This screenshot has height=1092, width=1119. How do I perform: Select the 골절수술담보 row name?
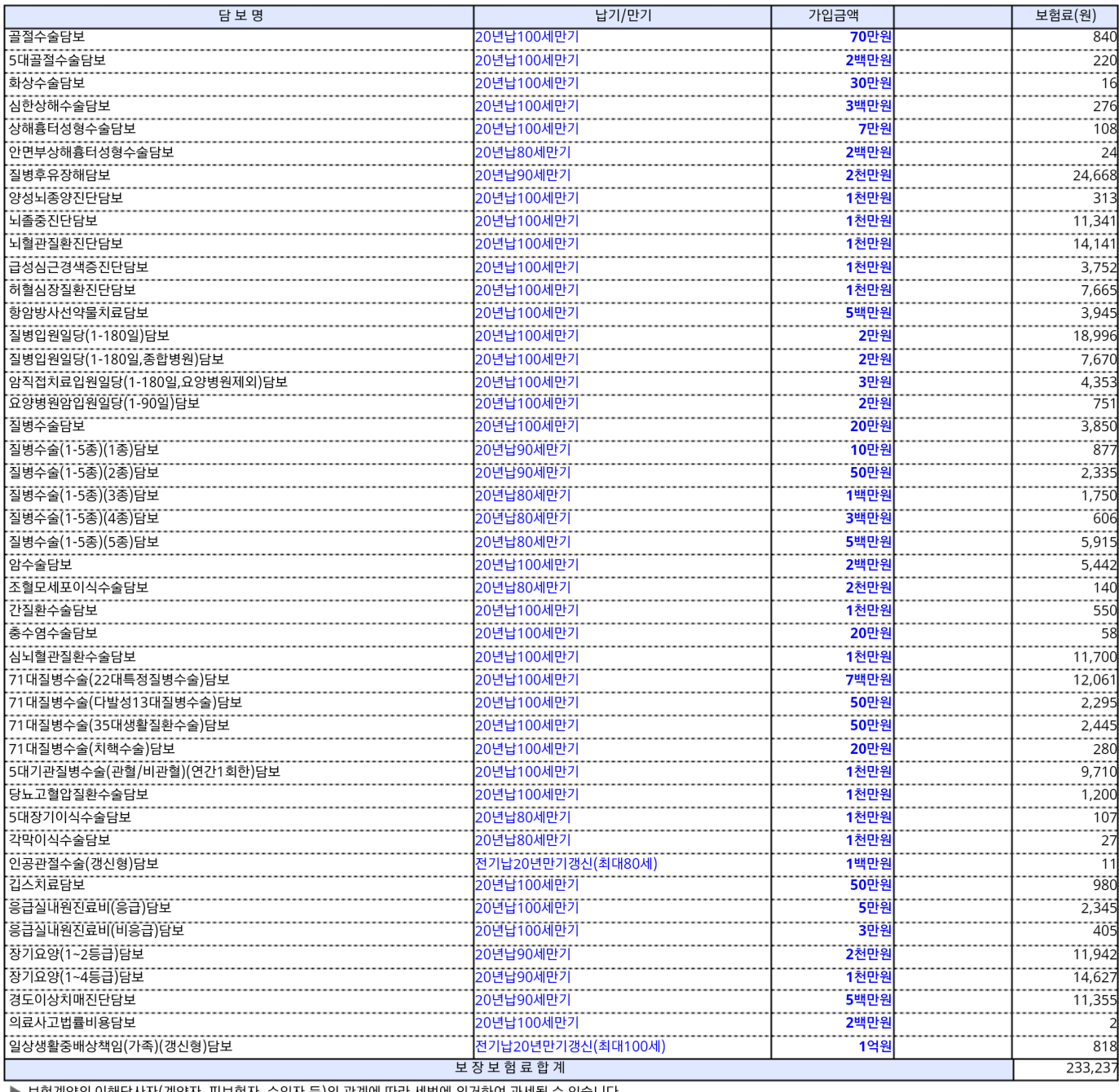point(46,37)
